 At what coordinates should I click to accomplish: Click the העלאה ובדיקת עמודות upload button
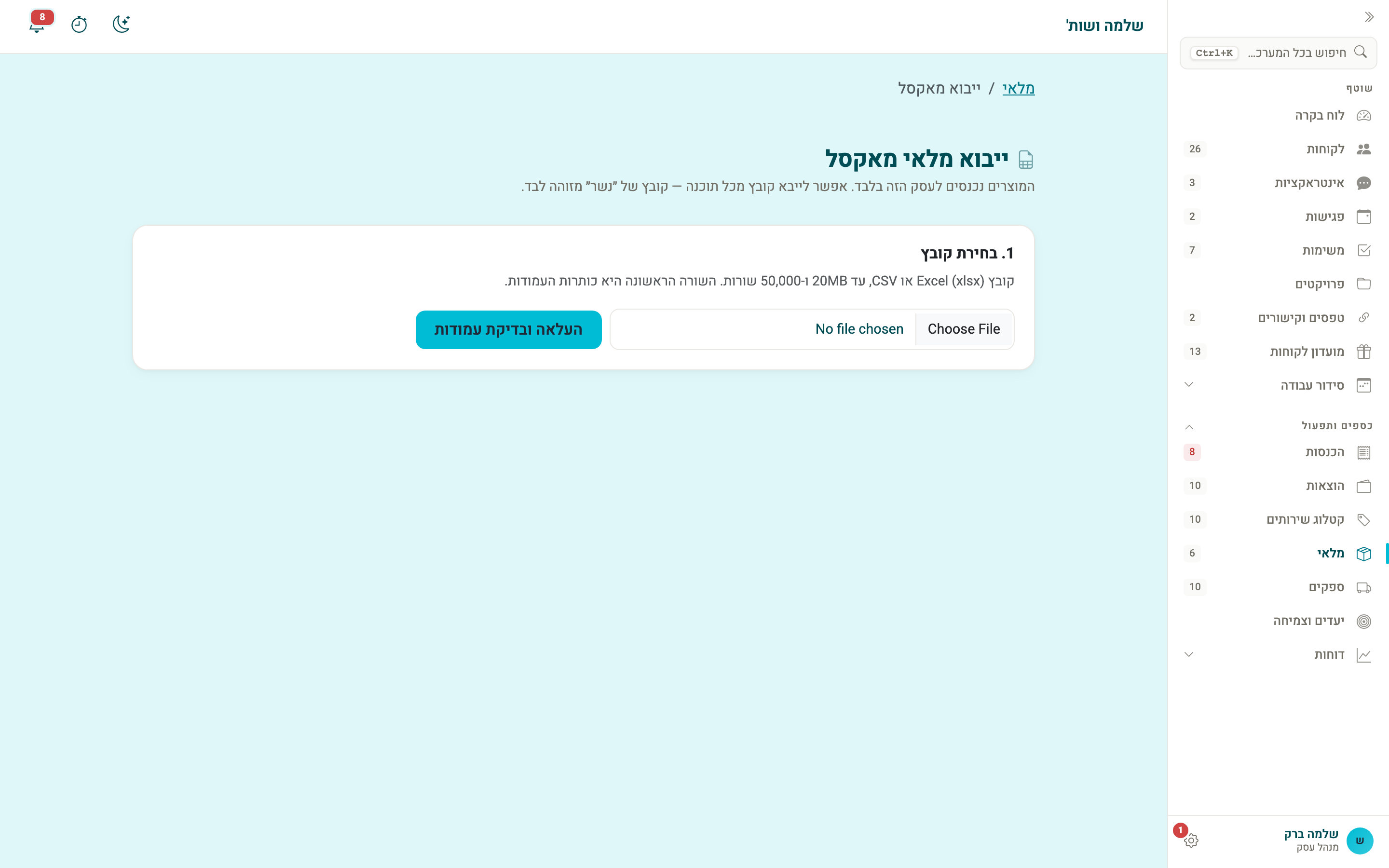click(x=508, y=329)
